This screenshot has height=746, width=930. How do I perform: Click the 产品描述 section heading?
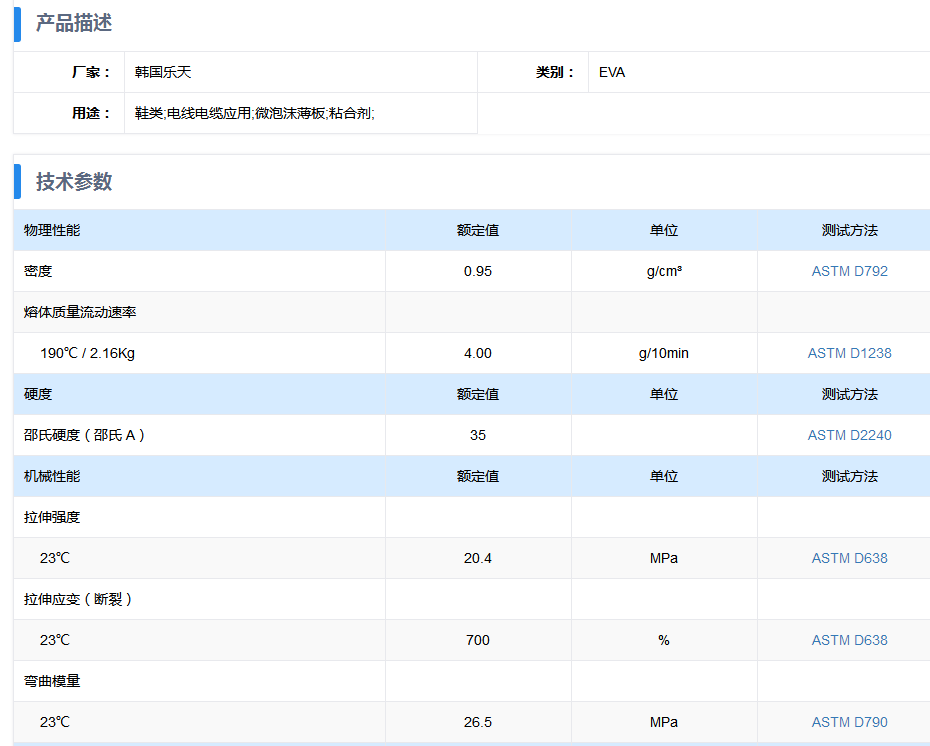click(74, 23)
